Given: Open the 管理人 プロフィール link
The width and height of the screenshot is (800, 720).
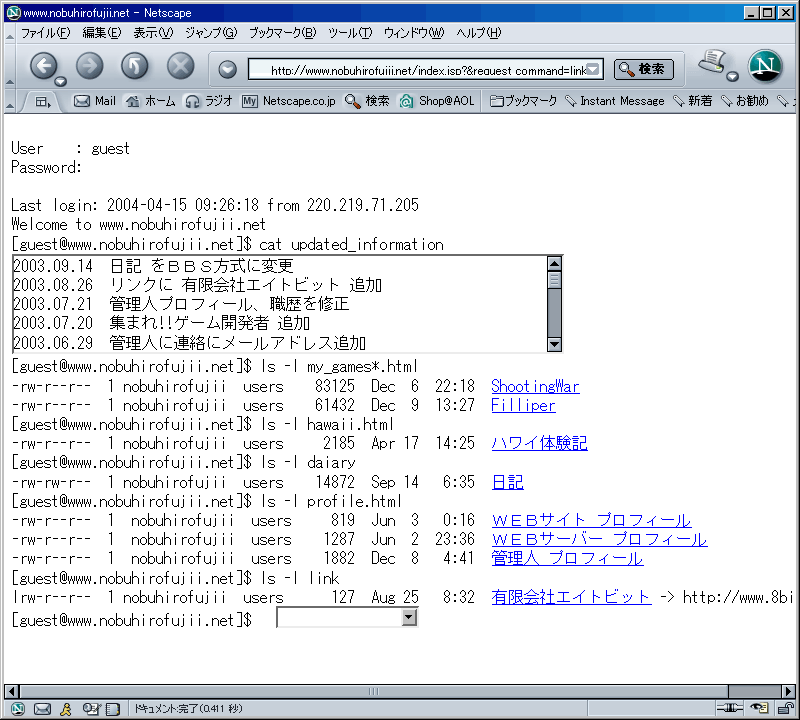Looking at the screenshot, I should coord(567,558).
